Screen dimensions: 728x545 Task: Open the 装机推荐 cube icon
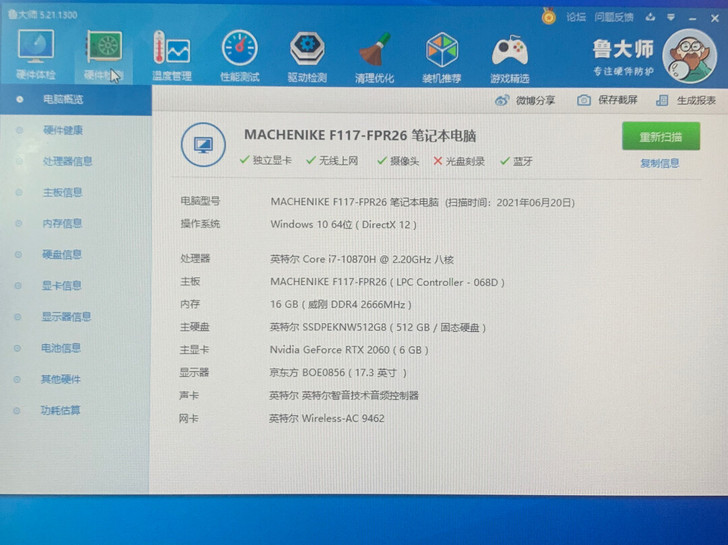[441, 50]
